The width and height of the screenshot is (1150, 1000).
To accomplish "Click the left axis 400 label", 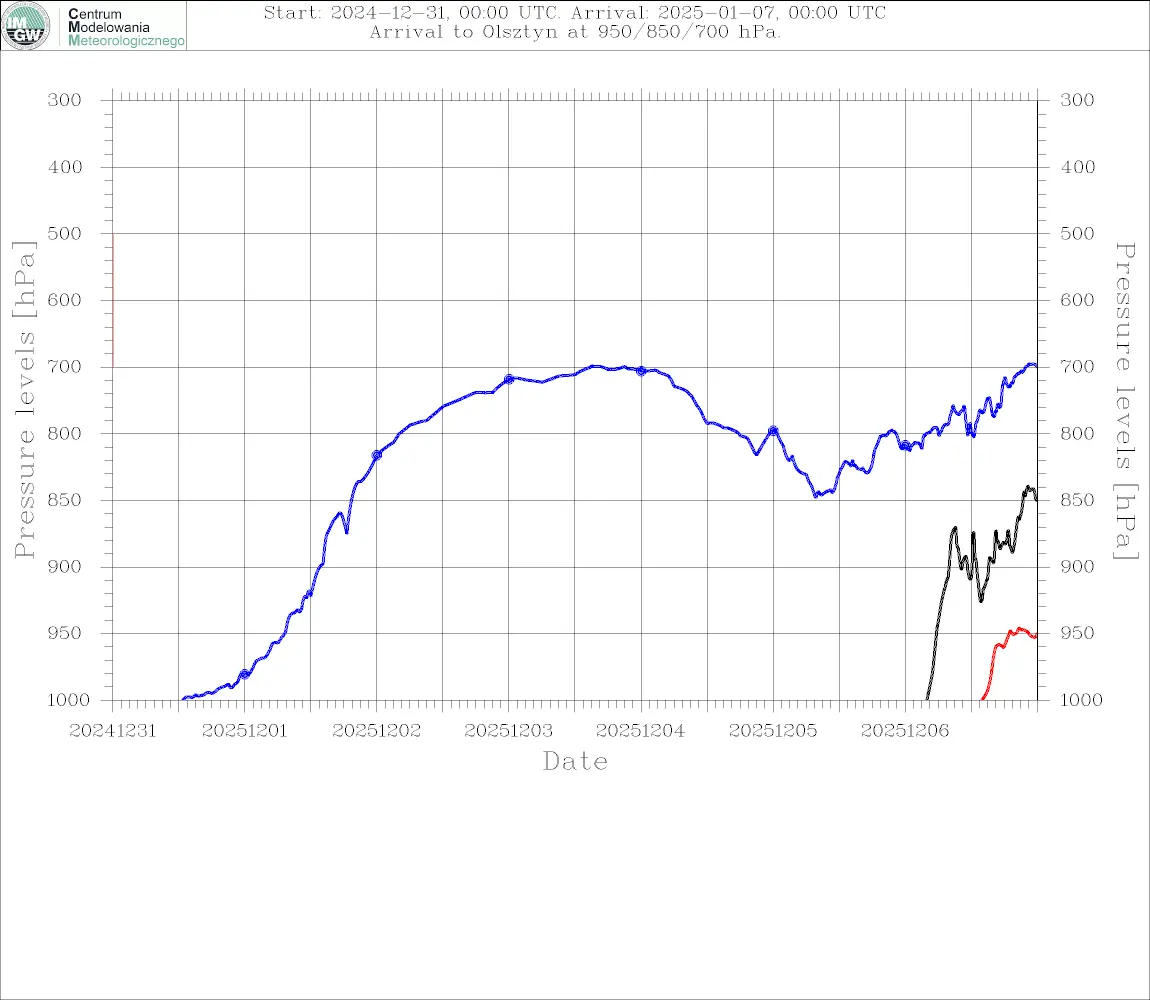I will click(65, 167).
